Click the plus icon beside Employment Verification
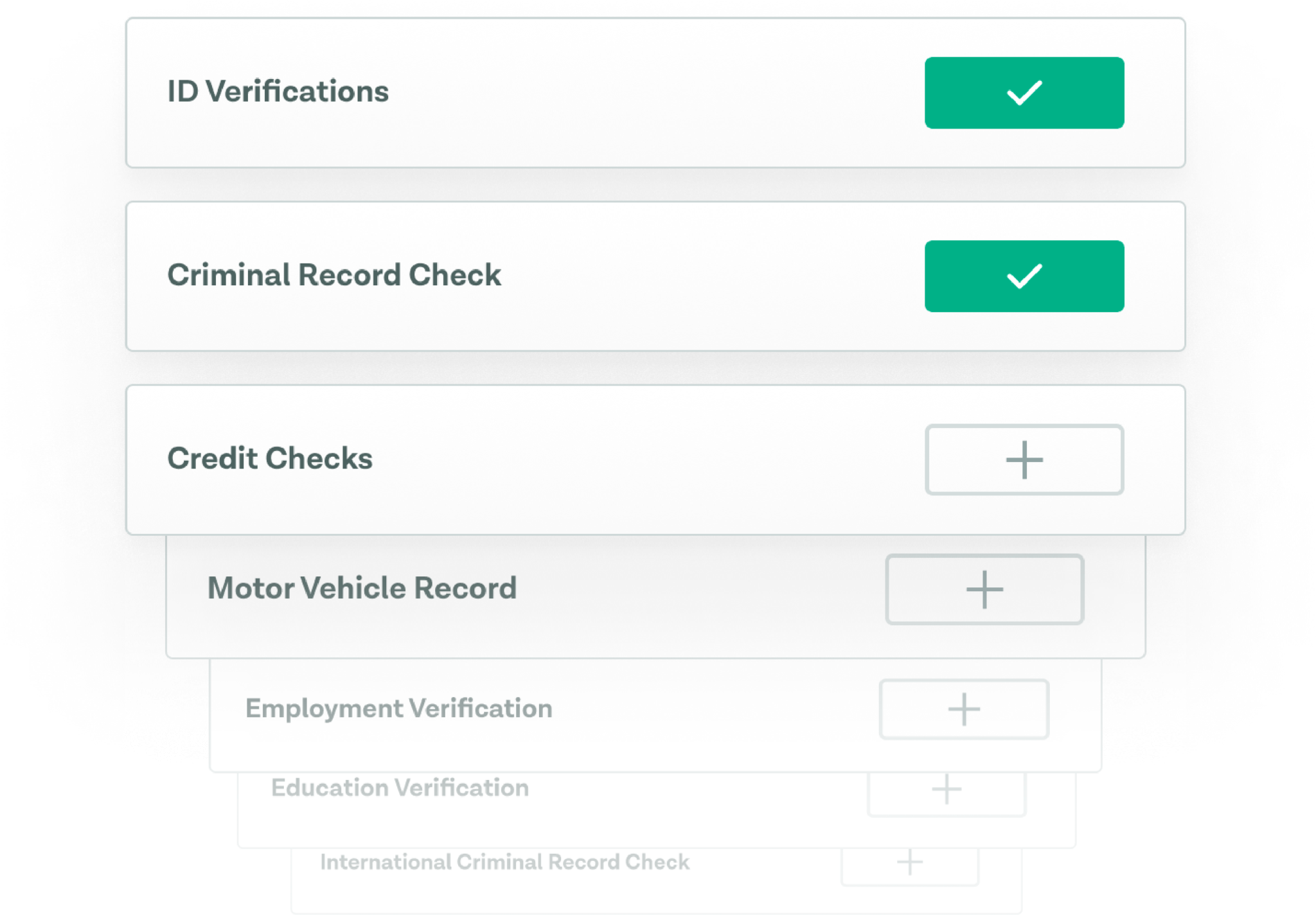Viewport: 1316px width, 915px height. (x=963, y=709)
